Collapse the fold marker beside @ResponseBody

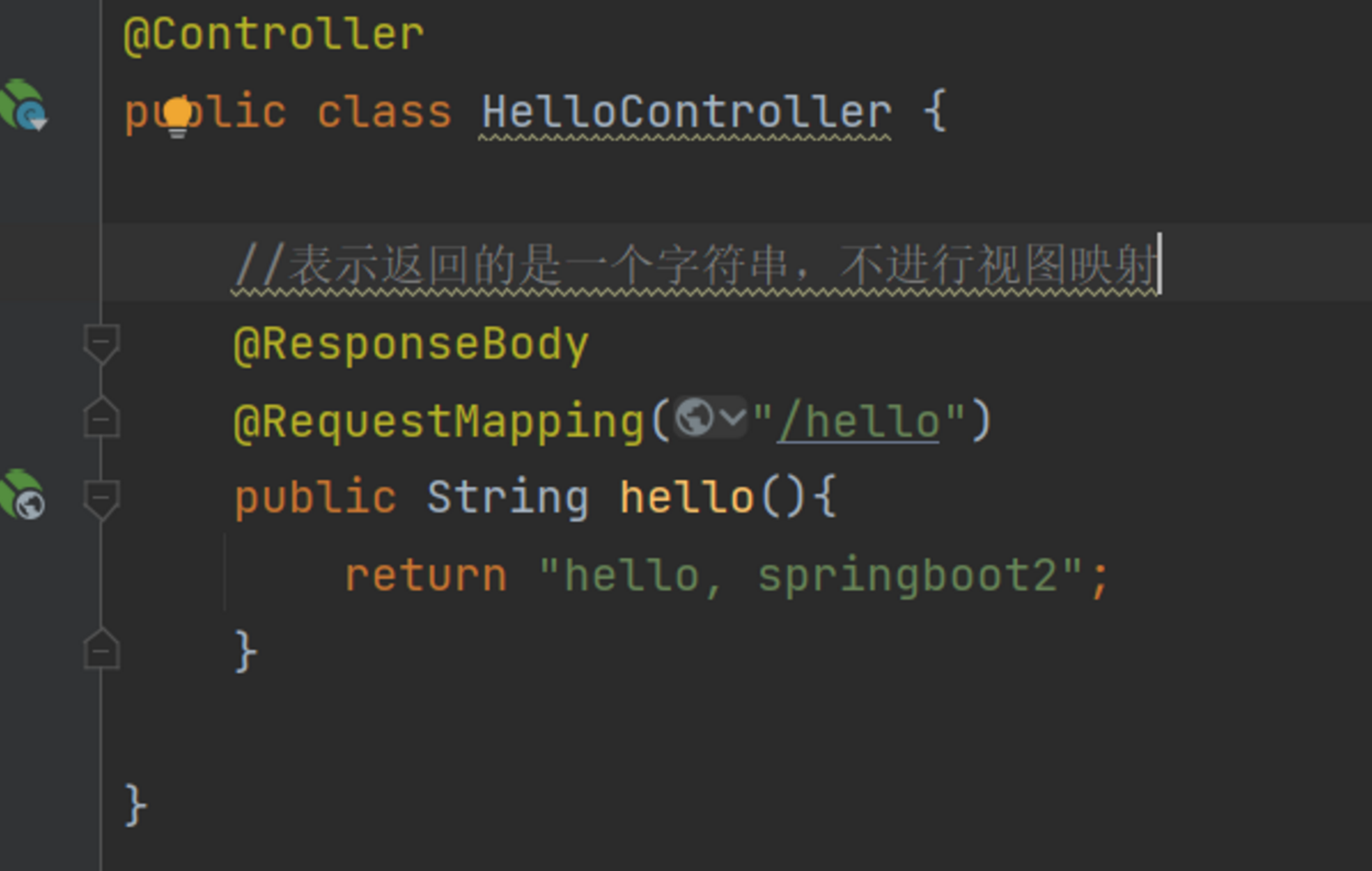pyautogui.click(x=102, y=342)
